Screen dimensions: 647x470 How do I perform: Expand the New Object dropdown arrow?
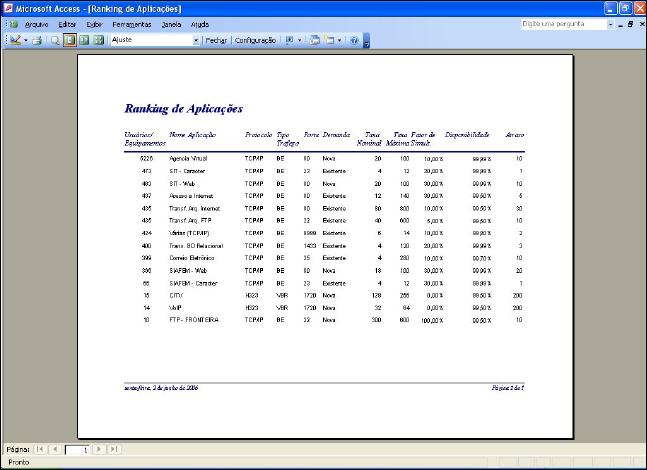coord(339,40)
